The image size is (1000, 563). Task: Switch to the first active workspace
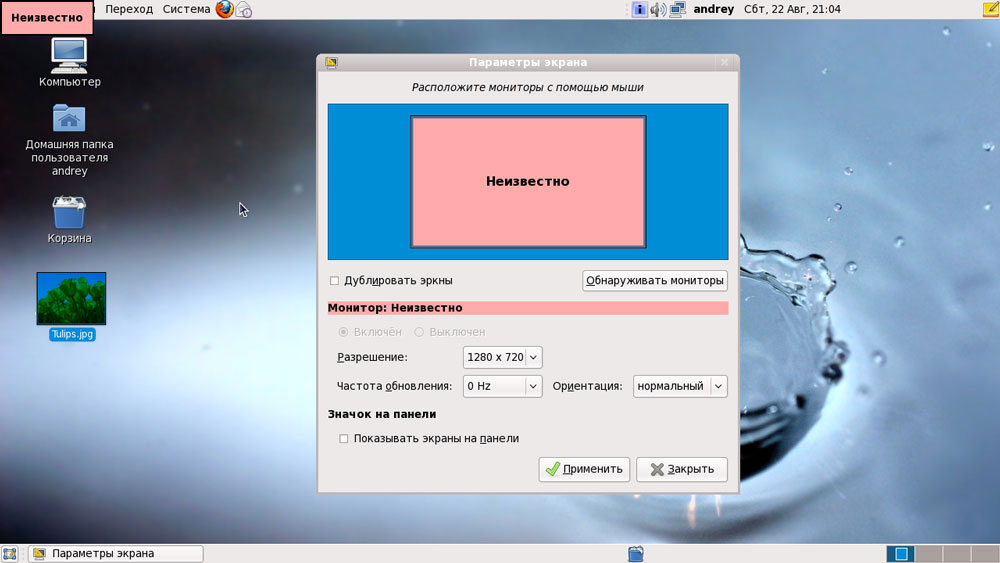[901, 553]
